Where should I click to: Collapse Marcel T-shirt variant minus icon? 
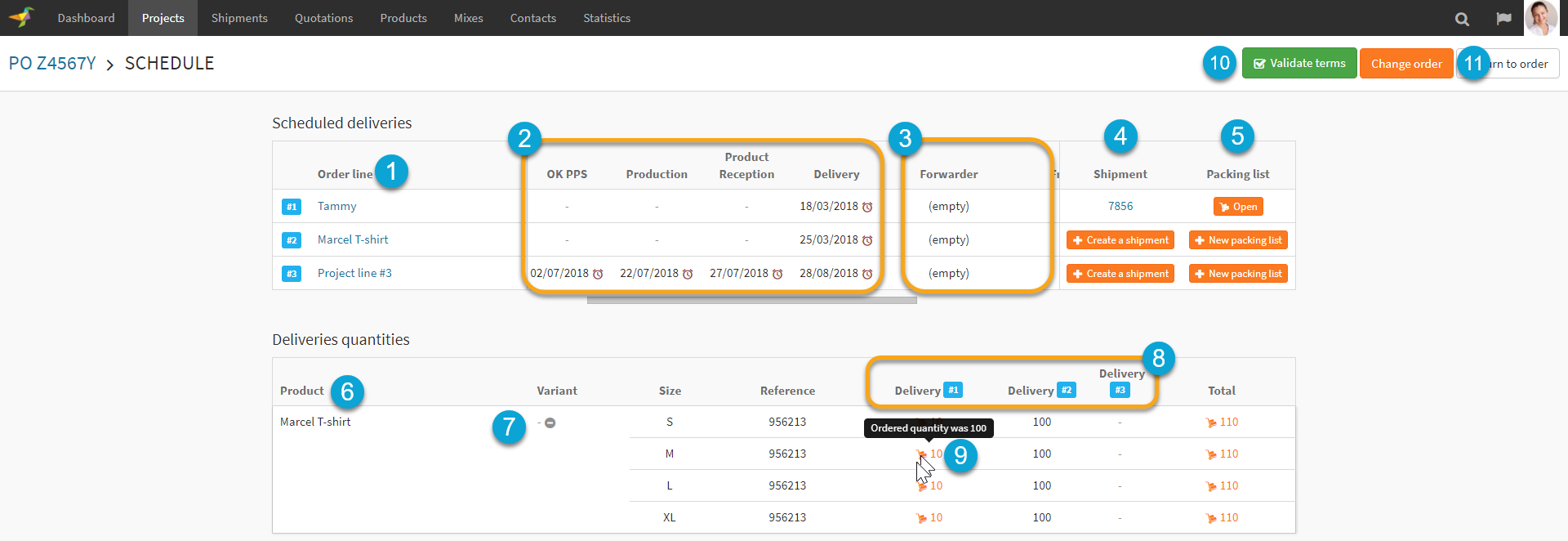point(550,423)
